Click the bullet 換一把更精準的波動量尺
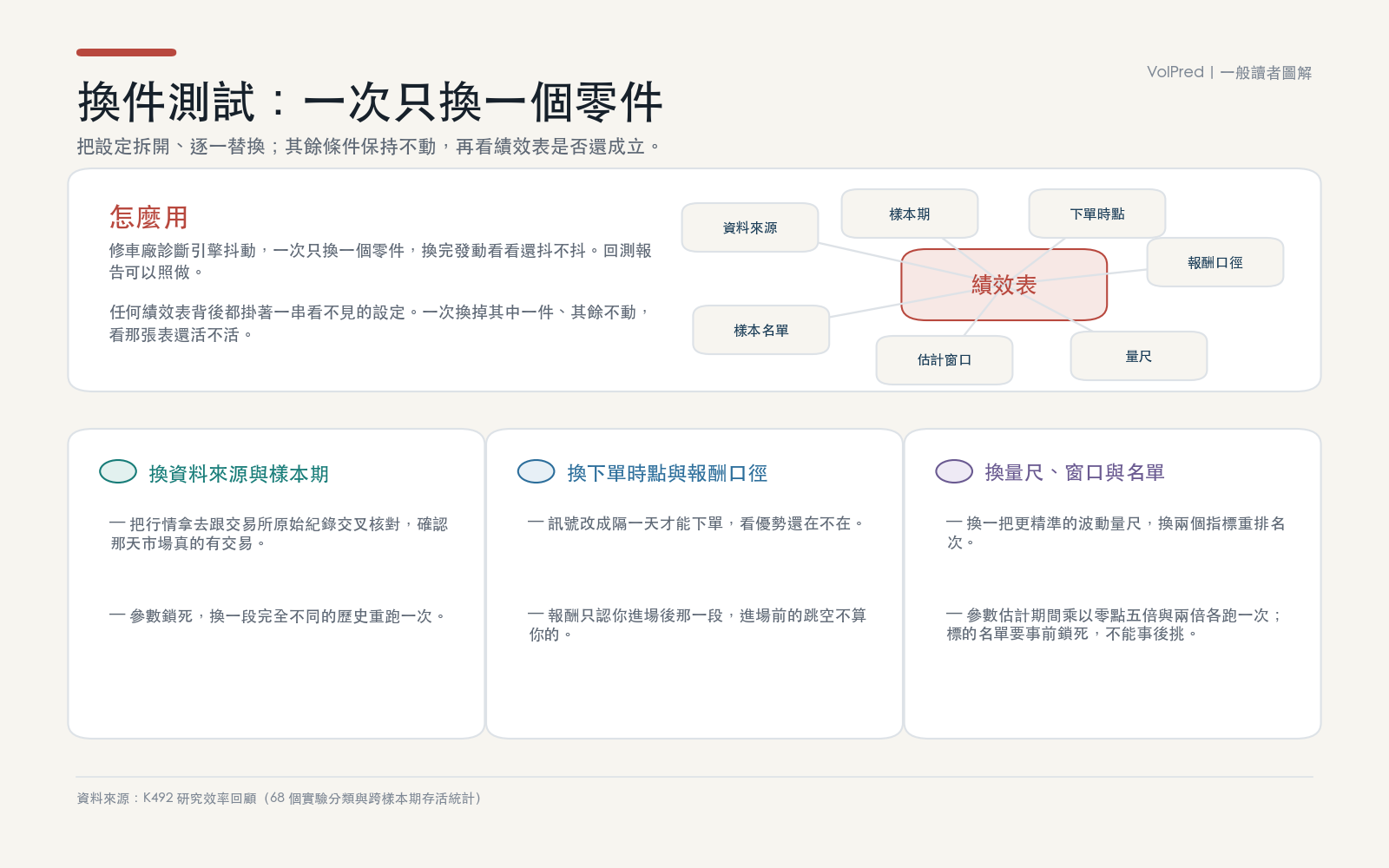 click(1116, 533)
